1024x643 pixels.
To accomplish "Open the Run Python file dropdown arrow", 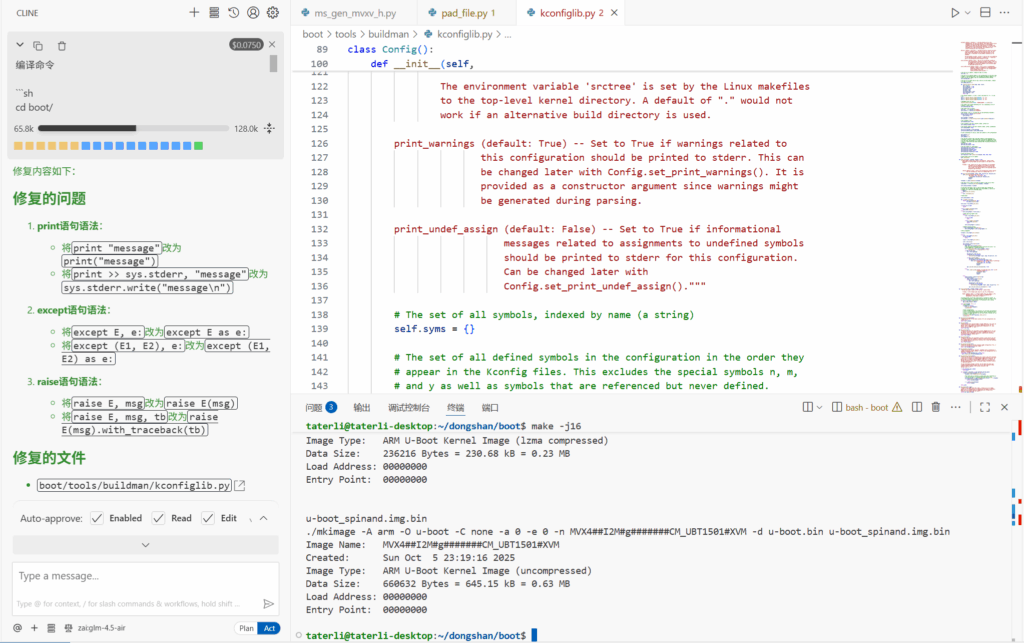I will tap(968, 13).
